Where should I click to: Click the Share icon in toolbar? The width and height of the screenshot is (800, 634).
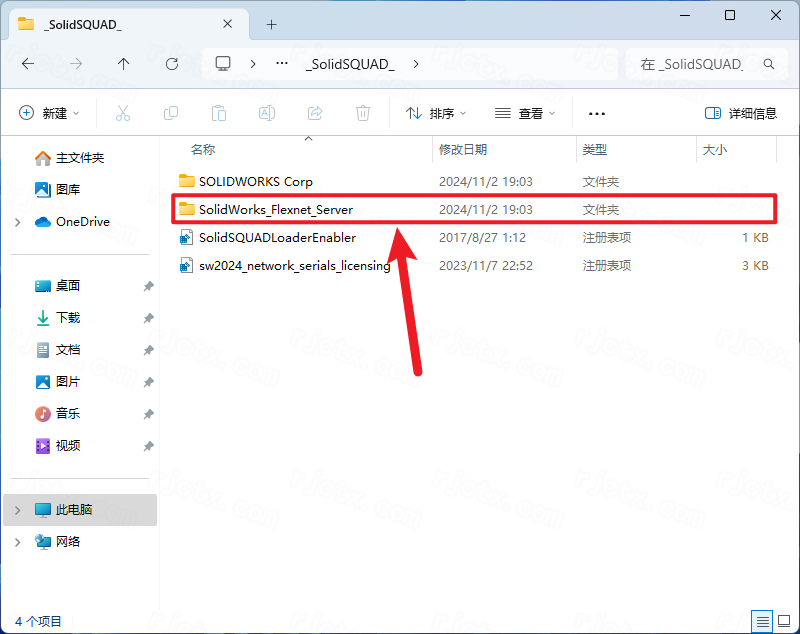(x=315, y=114)
